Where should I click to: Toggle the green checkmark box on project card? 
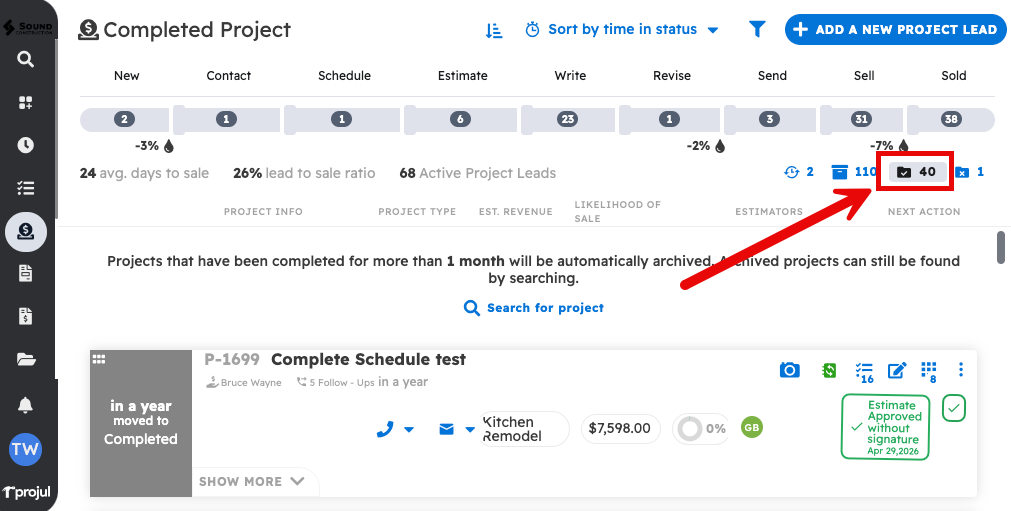(x=954, y=408)
